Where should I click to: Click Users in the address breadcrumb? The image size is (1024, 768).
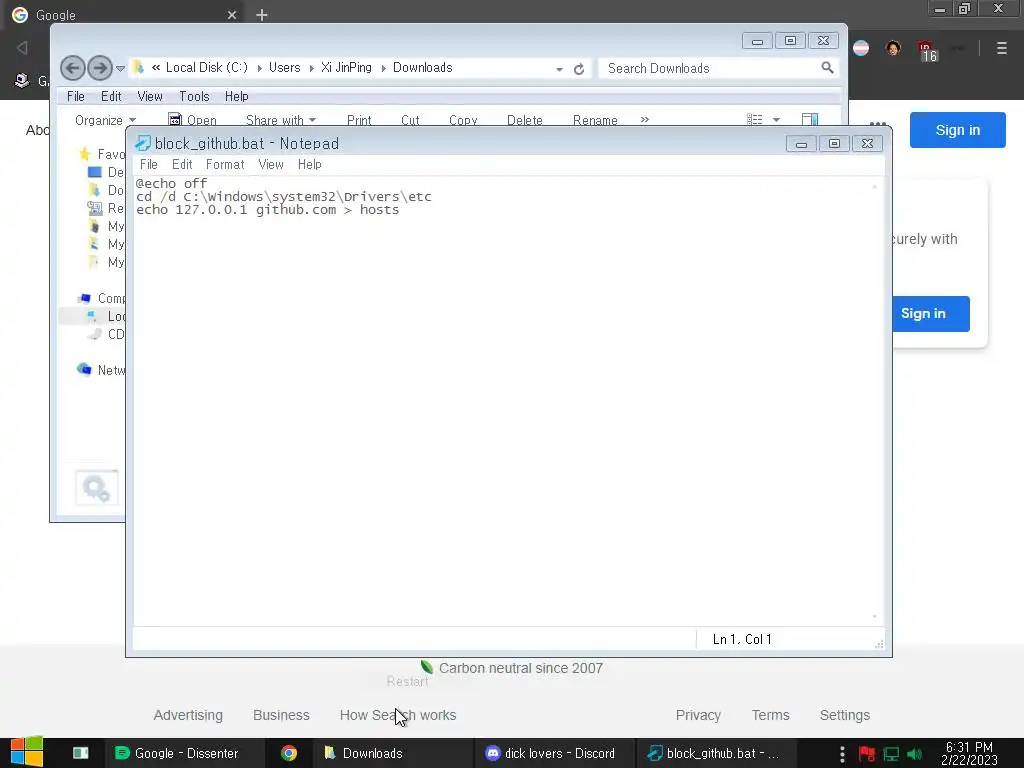[x=285, y=67]
